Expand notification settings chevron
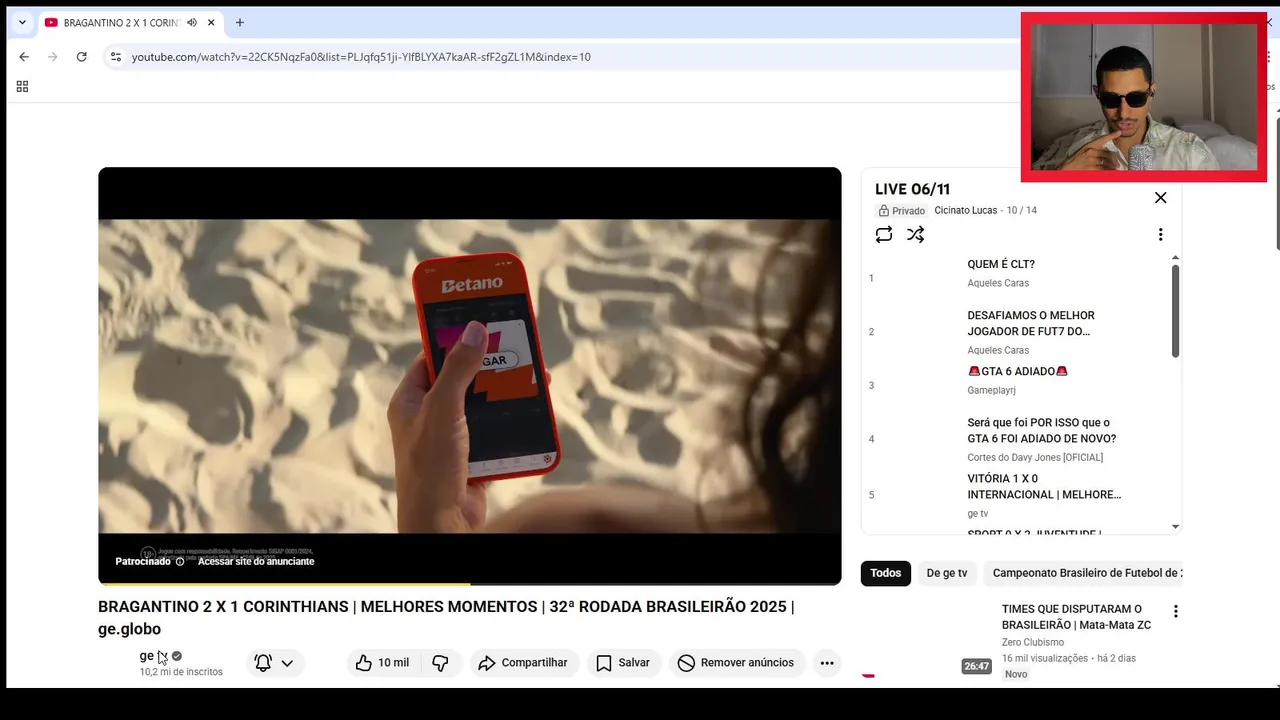 287,663
